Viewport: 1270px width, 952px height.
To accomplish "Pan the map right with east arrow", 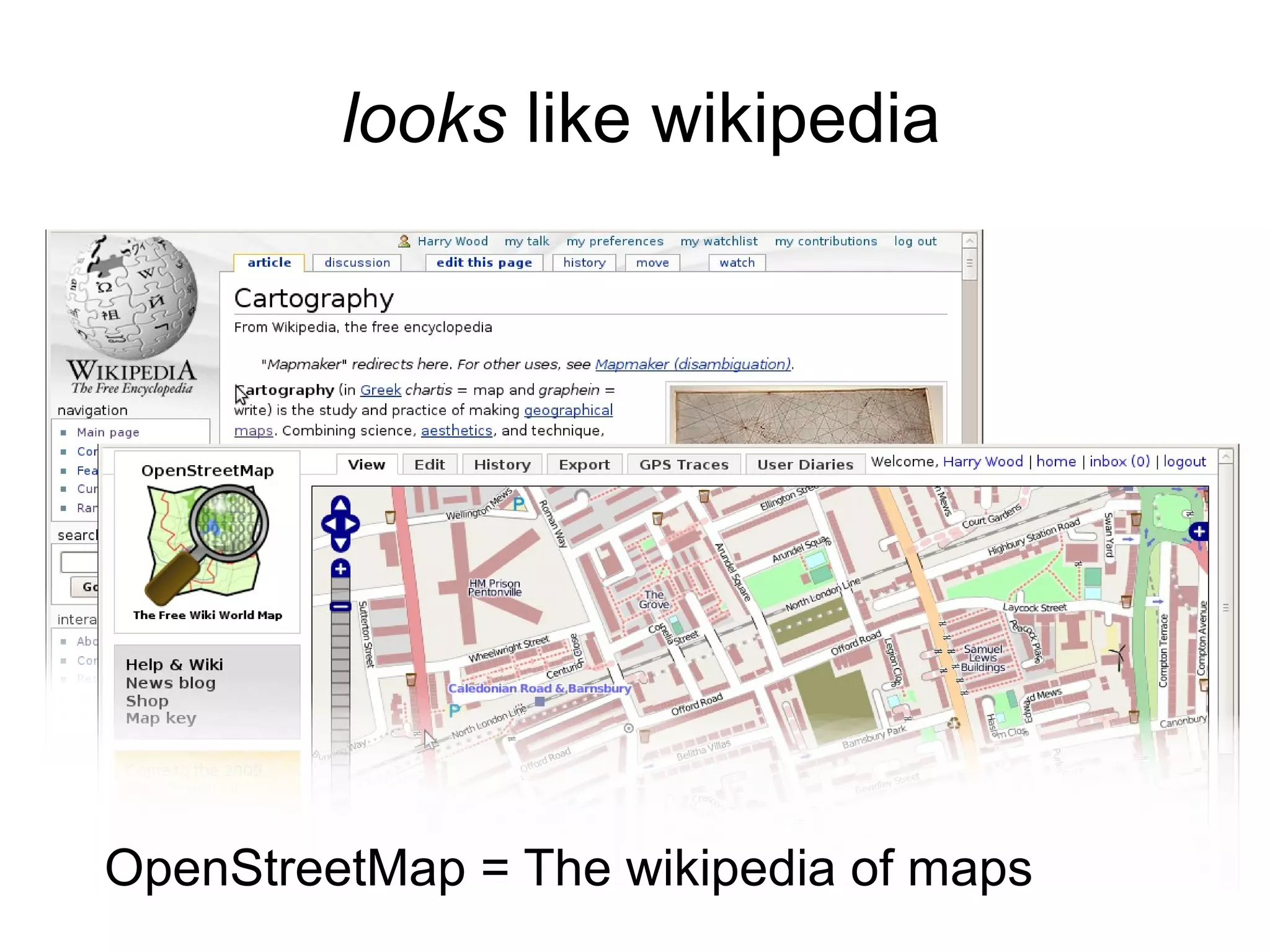I will click(352, 525).
